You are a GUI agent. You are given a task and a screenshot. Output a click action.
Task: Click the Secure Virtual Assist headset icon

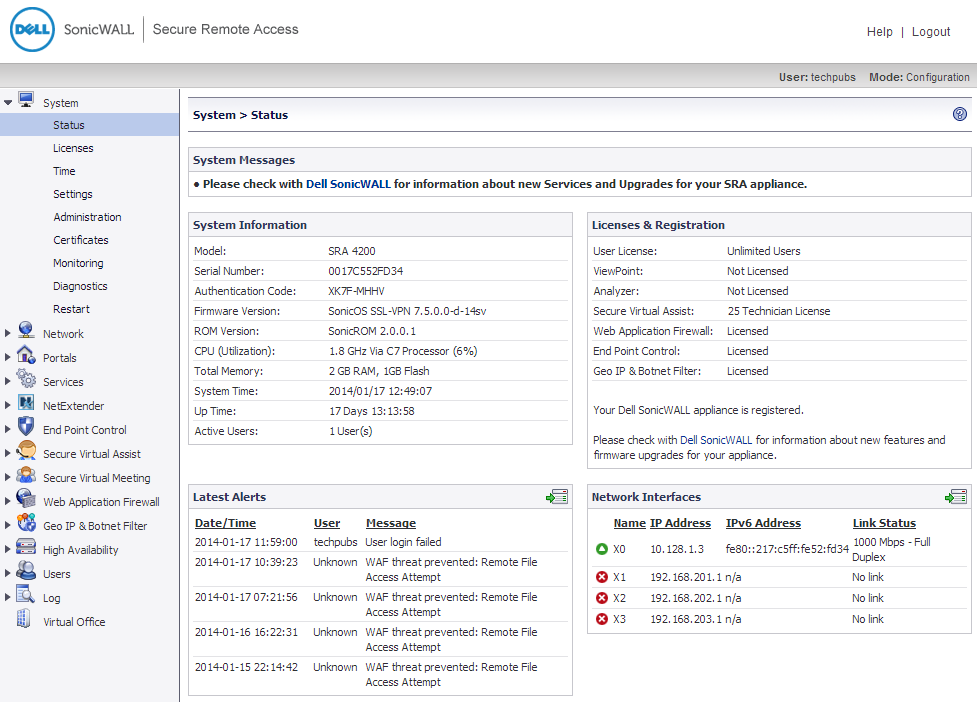pyautogui.click(x=26, y=450)
